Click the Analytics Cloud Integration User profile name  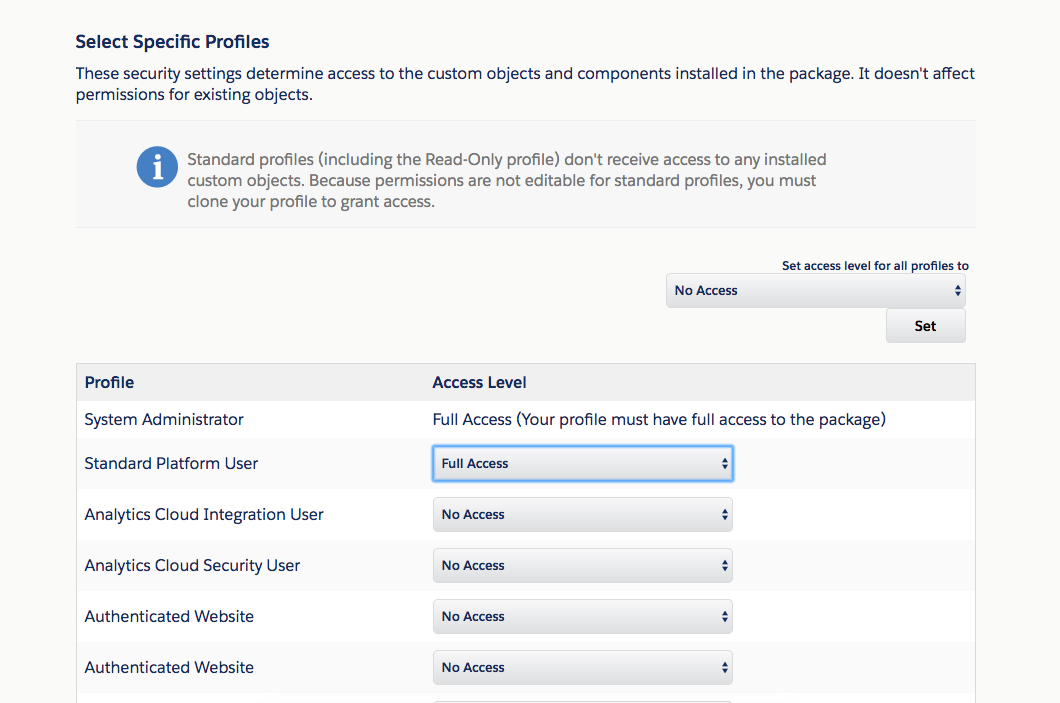[204, 515]
